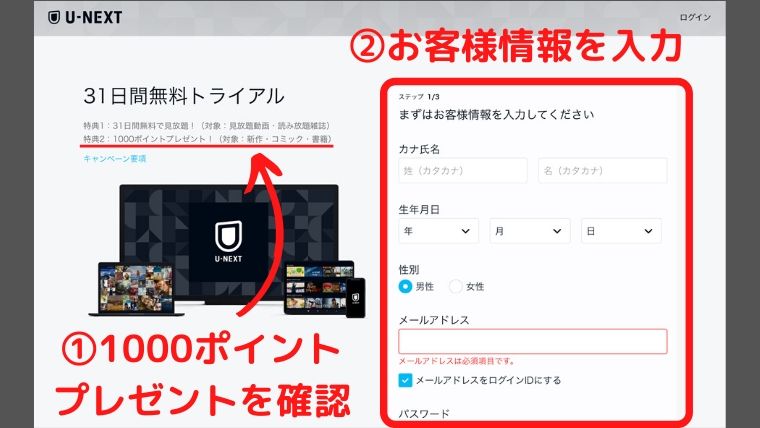Viewport: 760px width, 428px height.
Task: Click the 特典1 31日間無料で見放題 text
Action: pos(207,126)
